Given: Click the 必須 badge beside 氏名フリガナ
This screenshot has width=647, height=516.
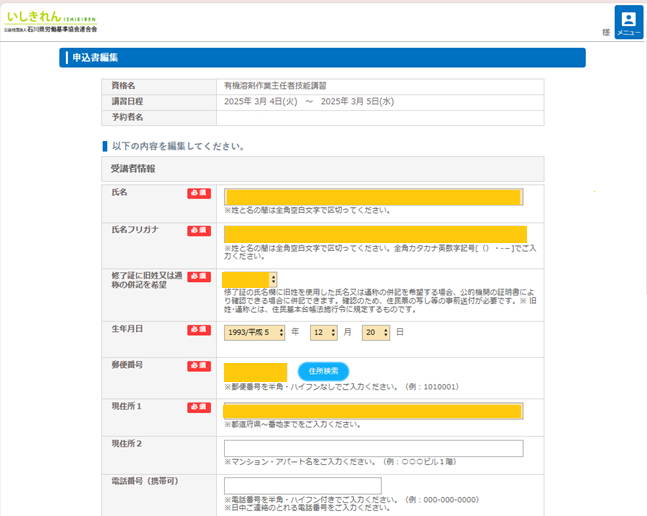Looking at the screenshot, I should pos(199,231).
